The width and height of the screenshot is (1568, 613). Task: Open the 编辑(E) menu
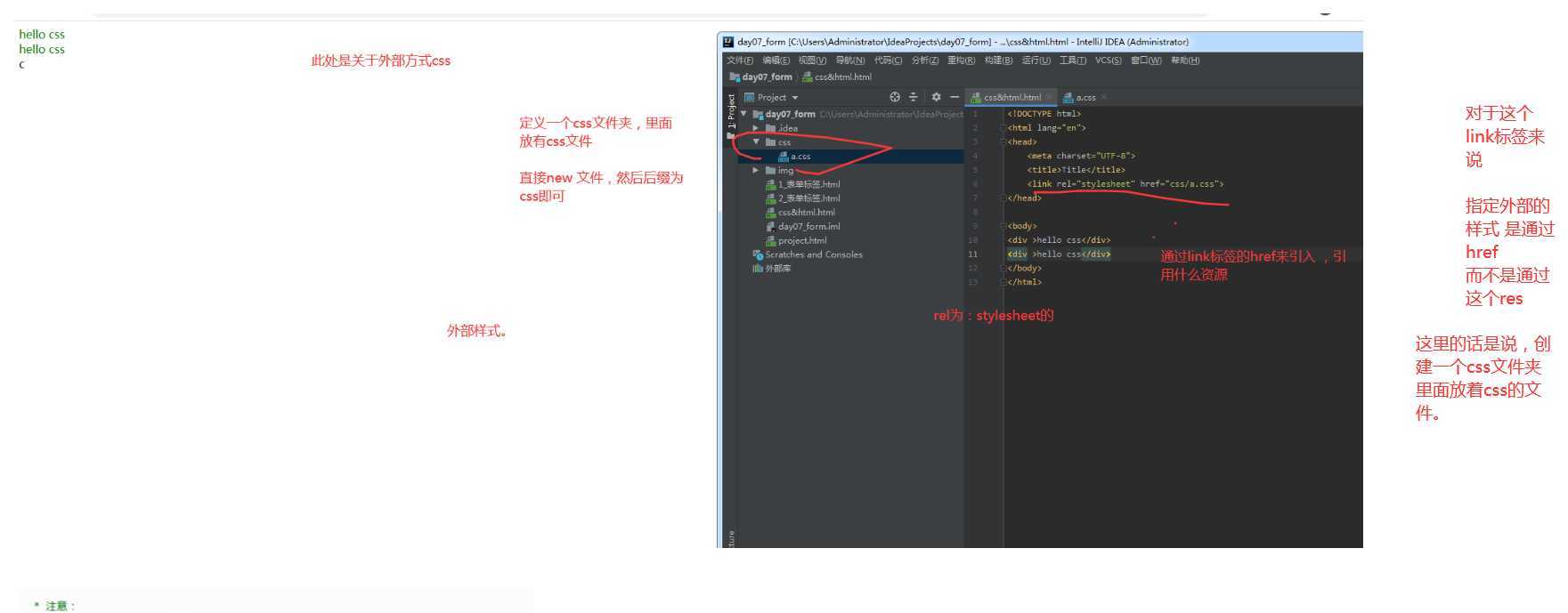point(776,60)
